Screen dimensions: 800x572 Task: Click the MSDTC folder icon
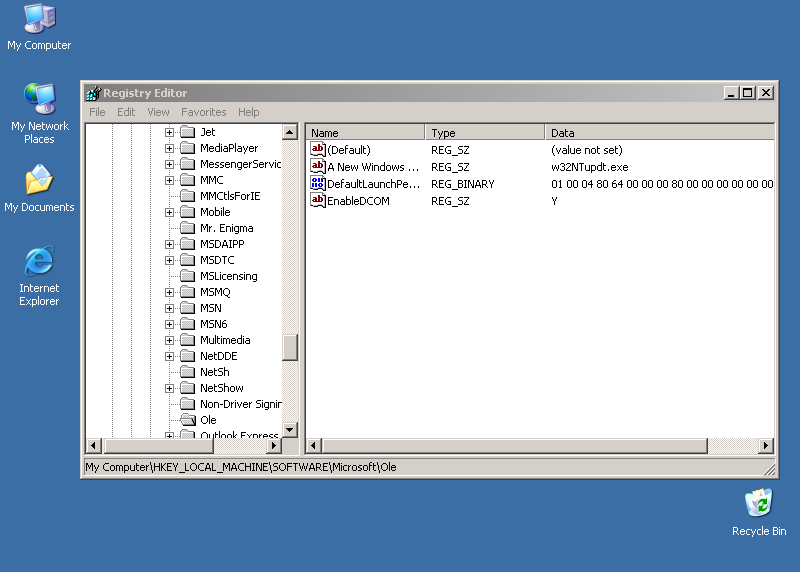point(188,260)
